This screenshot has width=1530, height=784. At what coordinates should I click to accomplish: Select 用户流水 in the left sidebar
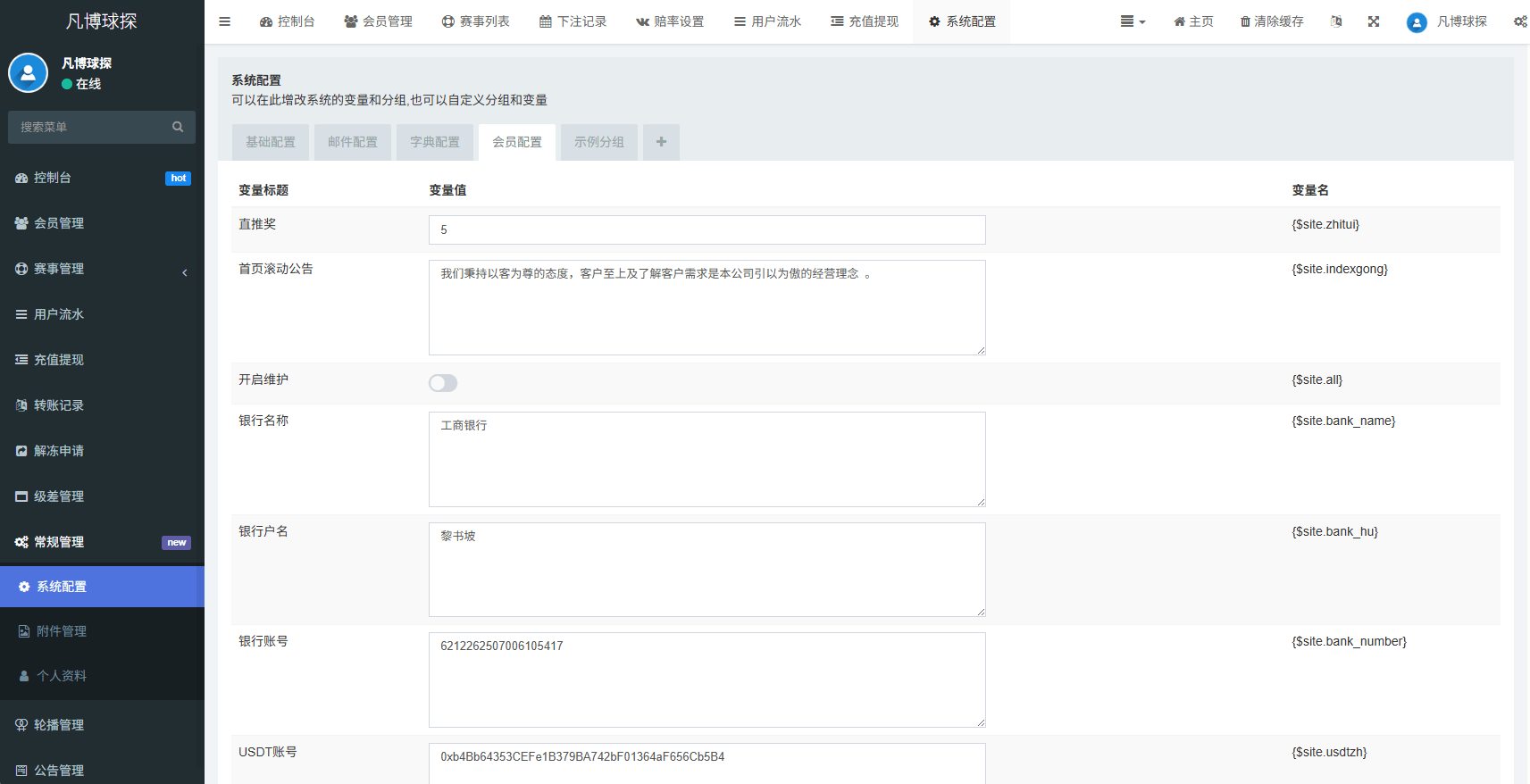coord(102,314)
